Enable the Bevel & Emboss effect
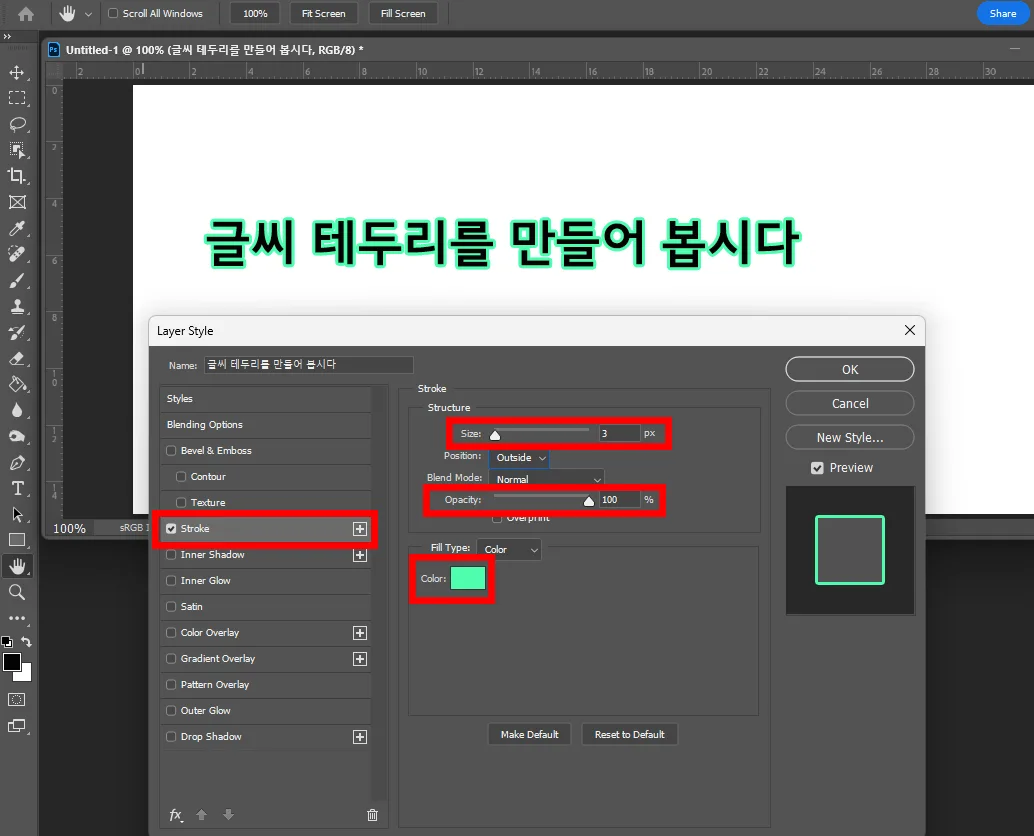Image resolution: width=1034 pixels, height=836 pixels. (171, 450)
